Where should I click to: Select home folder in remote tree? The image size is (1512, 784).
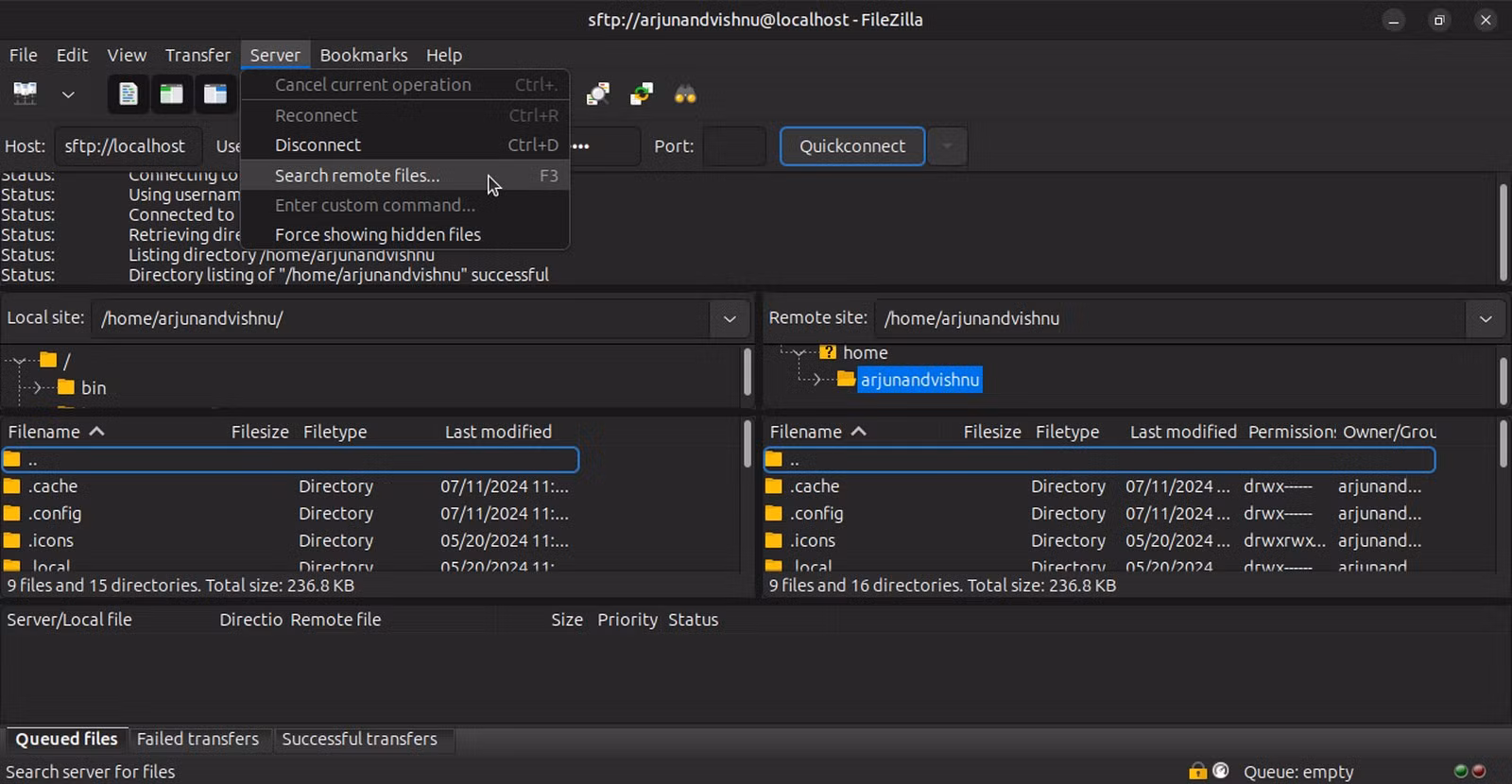pos(865,352)
